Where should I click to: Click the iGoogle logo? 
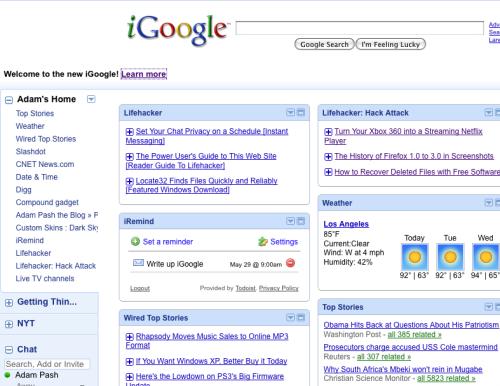[178, 30]
